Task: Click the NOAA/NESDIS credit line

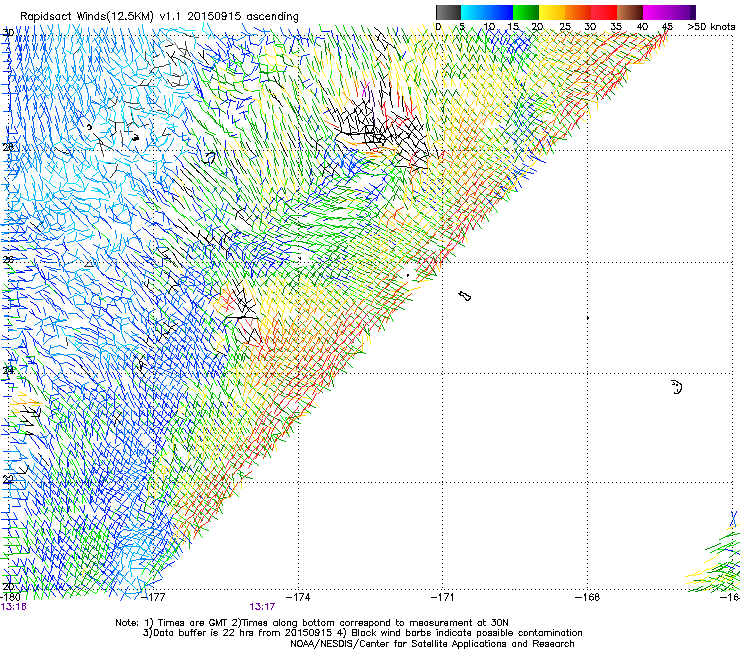Action: point(432,644)
